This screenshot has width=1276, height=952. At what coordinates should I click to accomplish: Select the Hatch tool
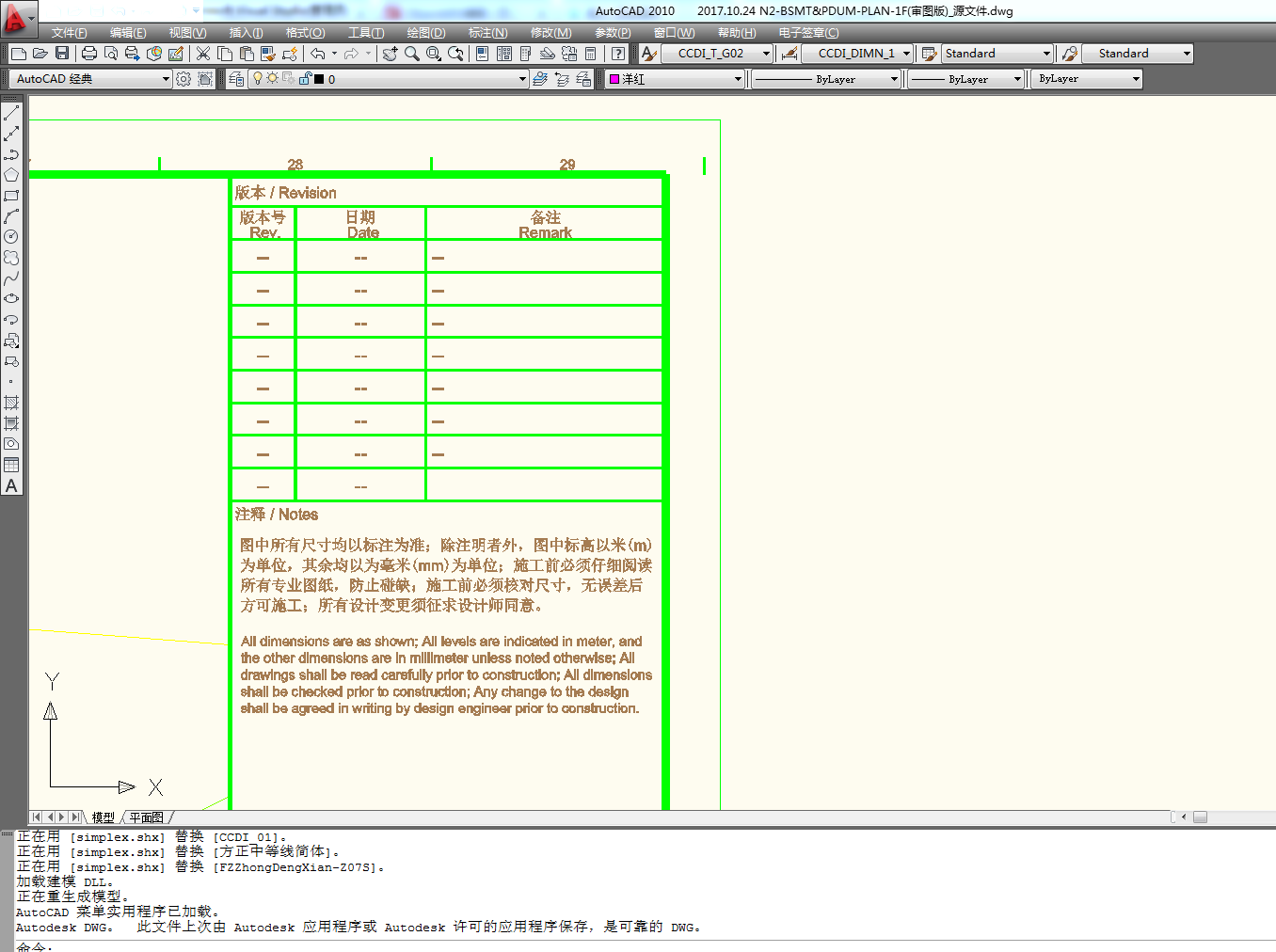11,403
